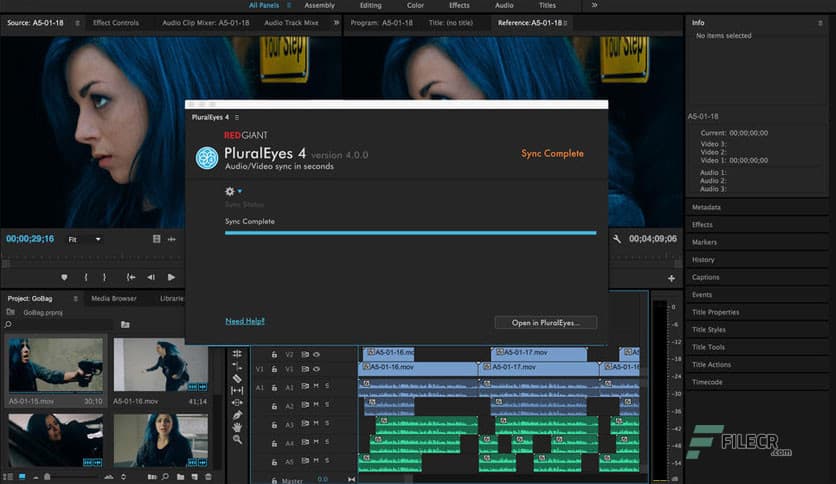Toggle V2 track eye visibility
836x484 pixels.
(x=316, y=354)
